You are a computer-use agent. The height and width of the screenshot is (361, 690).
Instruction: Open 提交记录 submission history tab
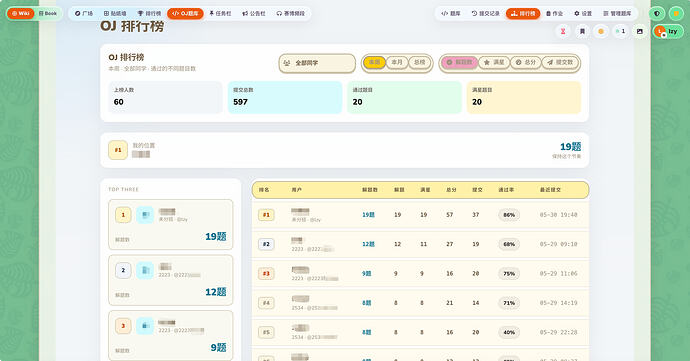[x=485, y=14]
